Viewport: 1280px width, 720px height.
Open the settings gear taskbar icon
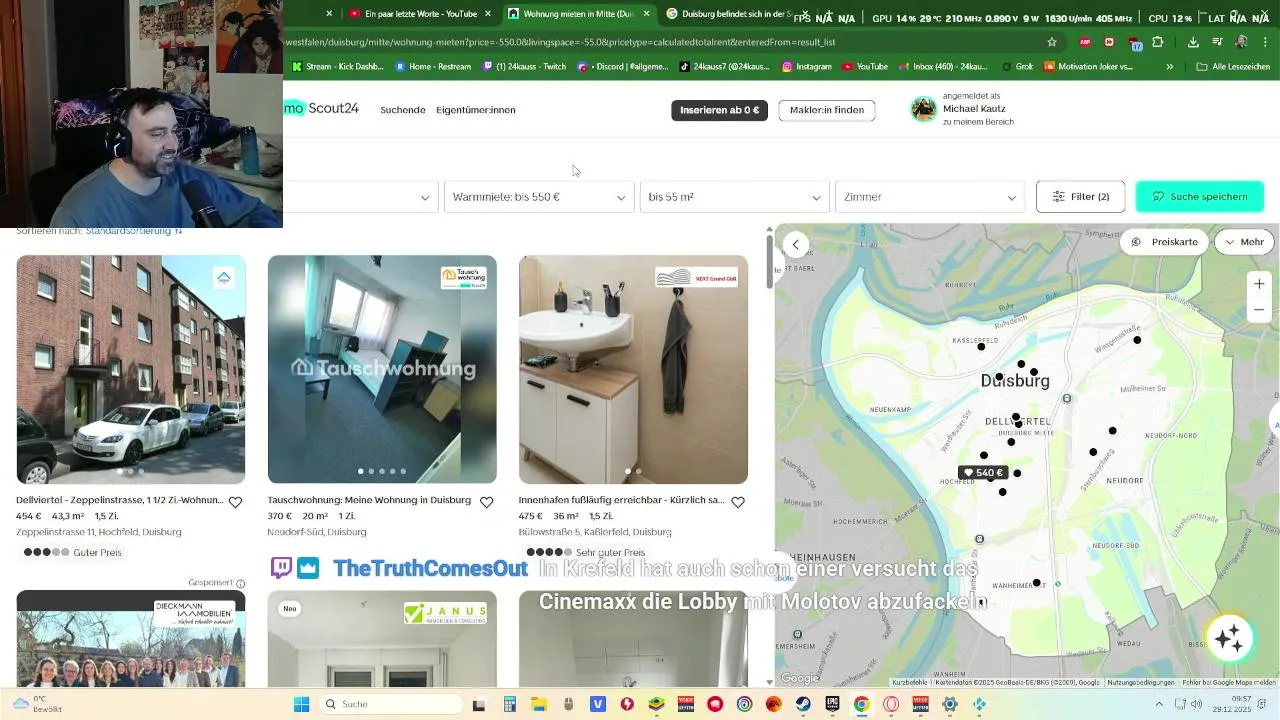(x=950, y=704)
